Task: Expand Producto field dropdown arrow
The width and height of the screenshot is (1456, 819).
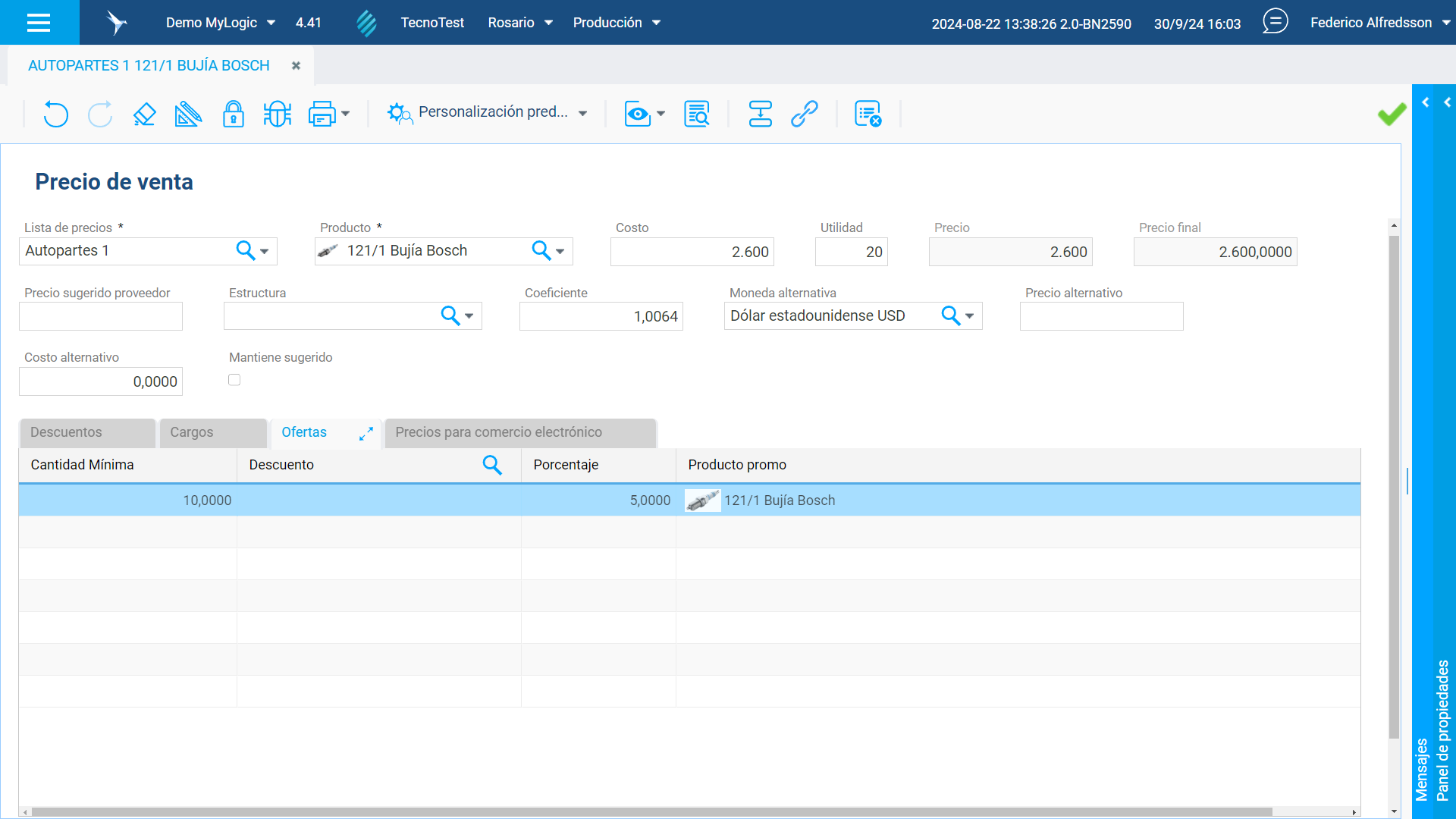Action: coord(560,251)
